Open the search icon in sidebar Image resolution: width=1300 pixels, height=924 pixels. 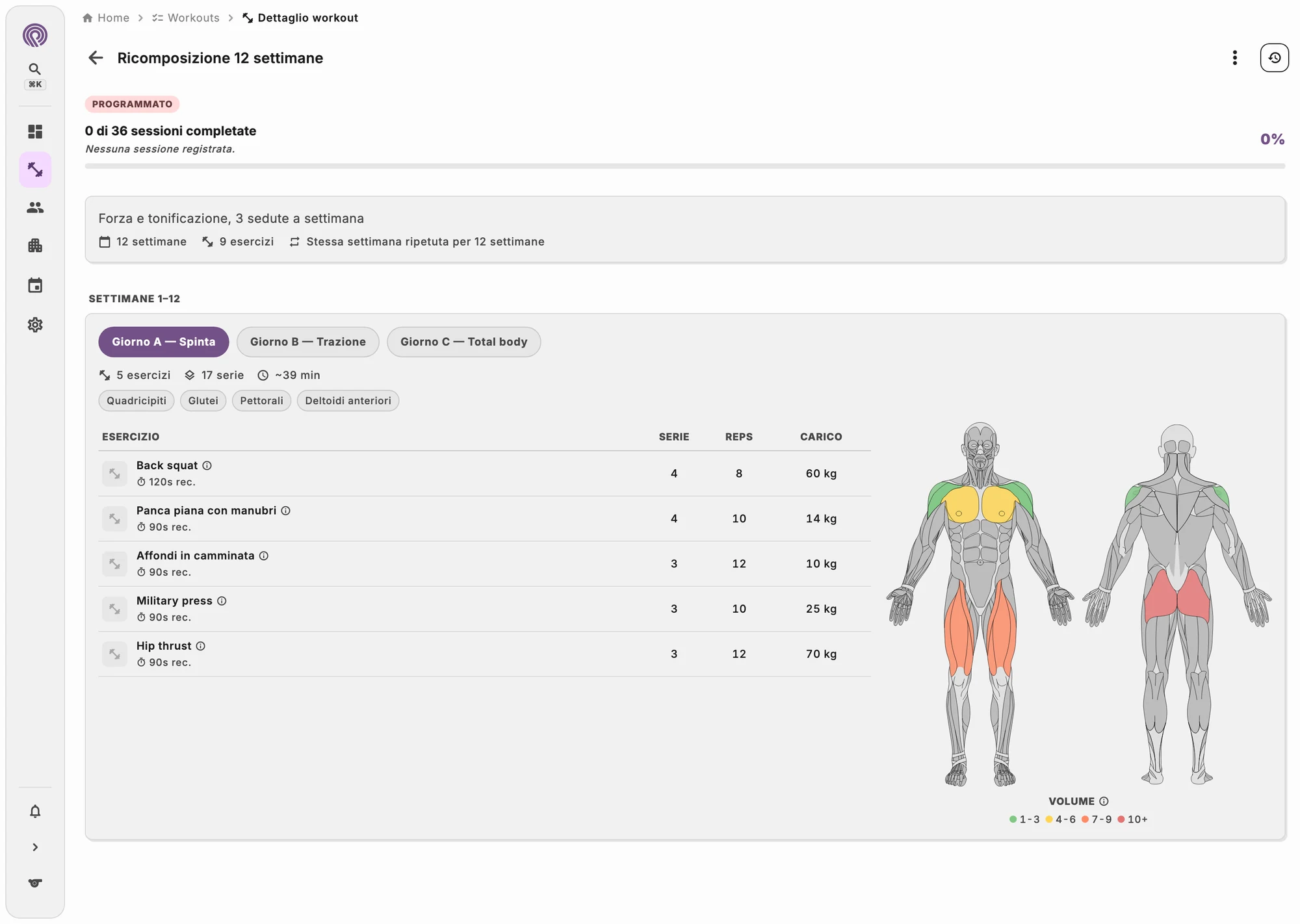(35, 69)
